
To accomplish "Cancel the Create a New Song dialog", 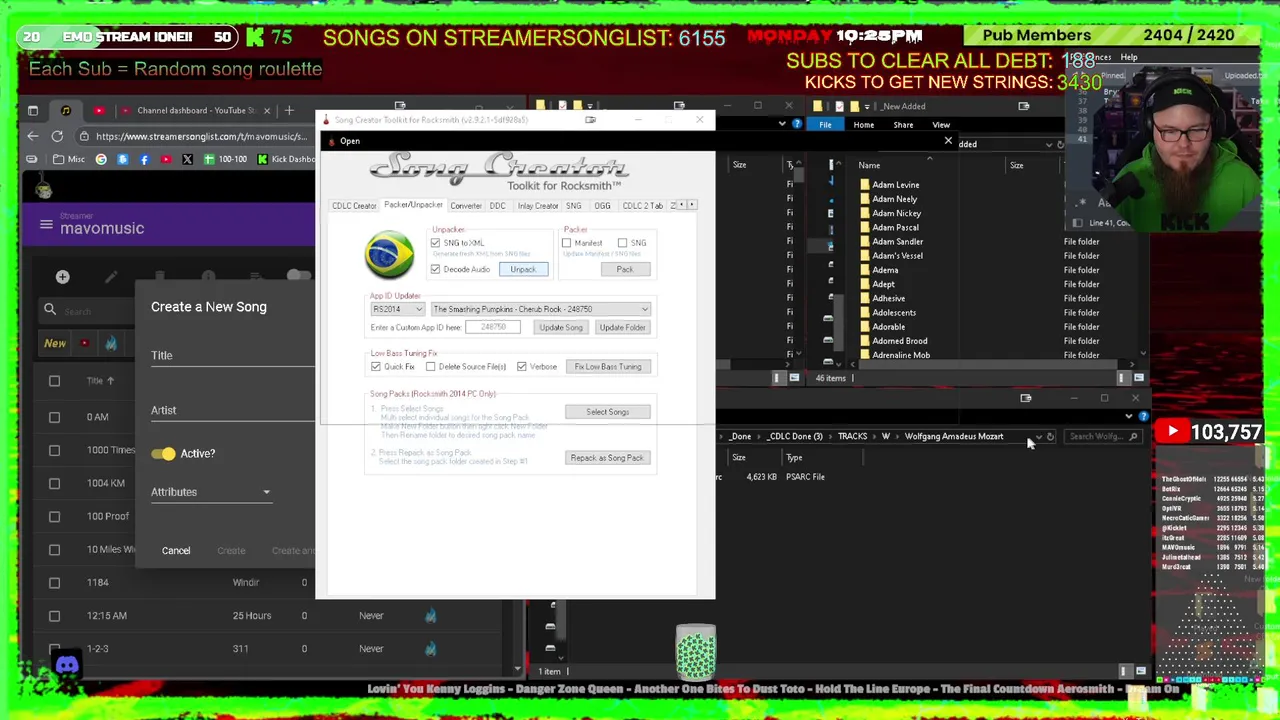I will point(176,551).
